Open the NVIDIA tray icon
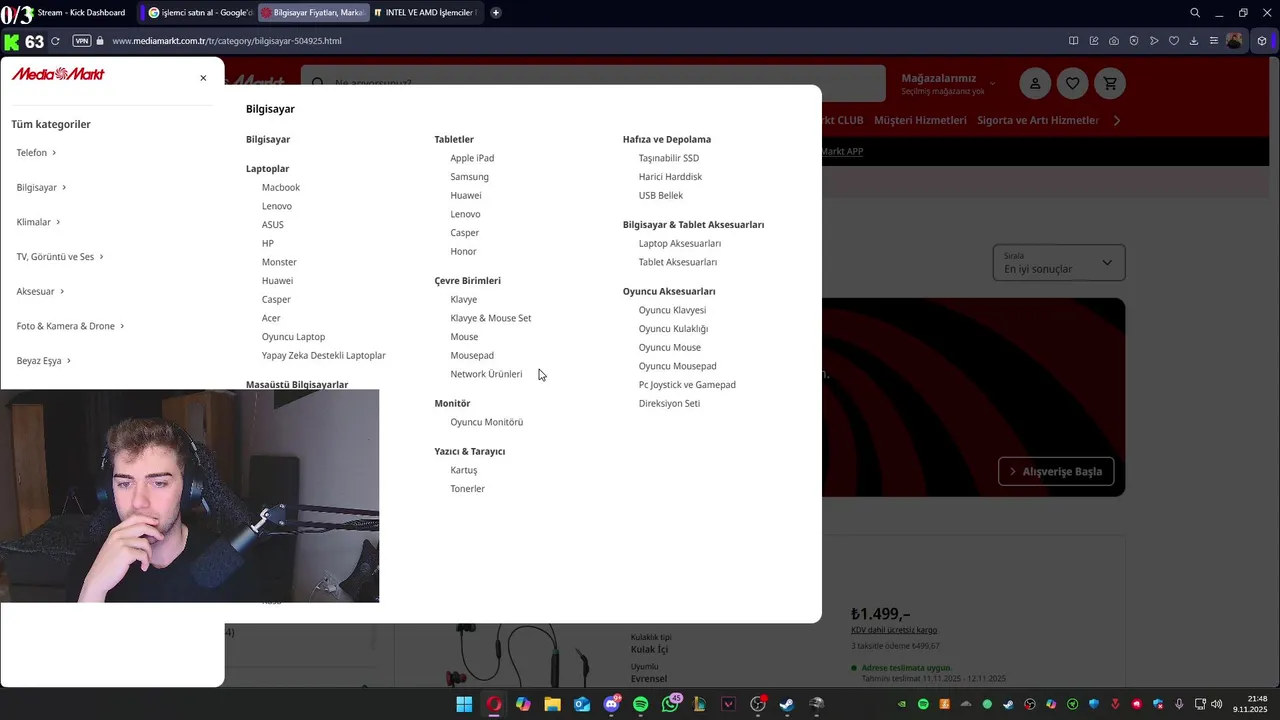1280x720 pixels. pos(902,704)
